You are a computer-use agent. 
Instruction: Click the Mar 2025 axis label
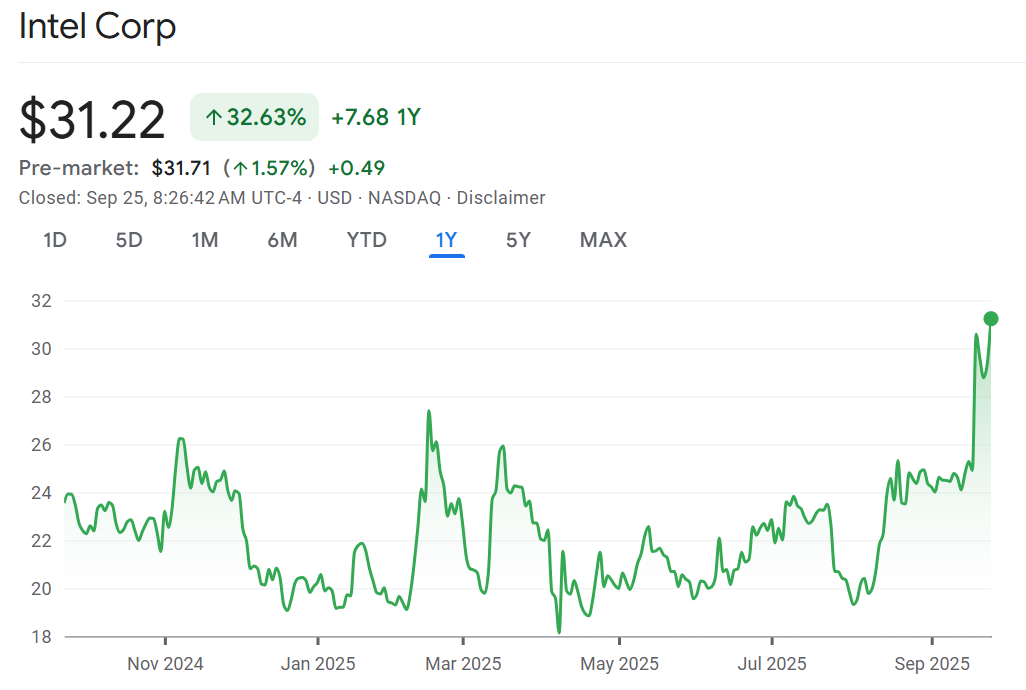(x=463, y=664)
